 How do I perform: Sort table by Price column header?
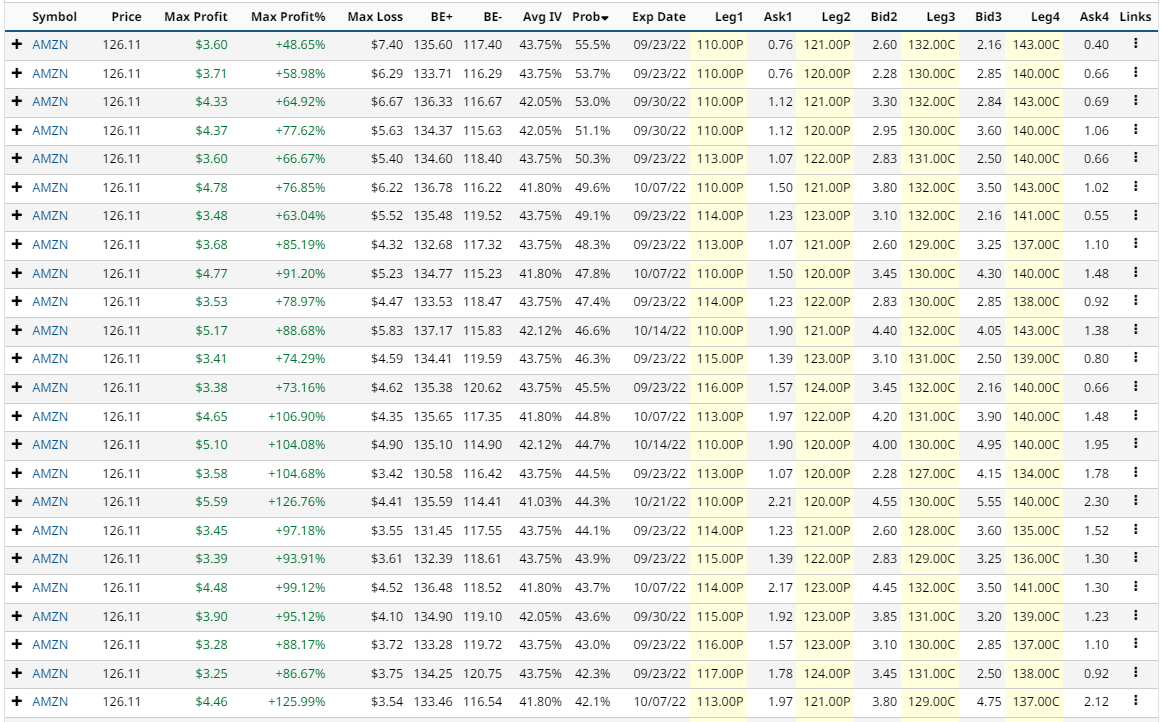pyautogui.click(x=126, y=16)
